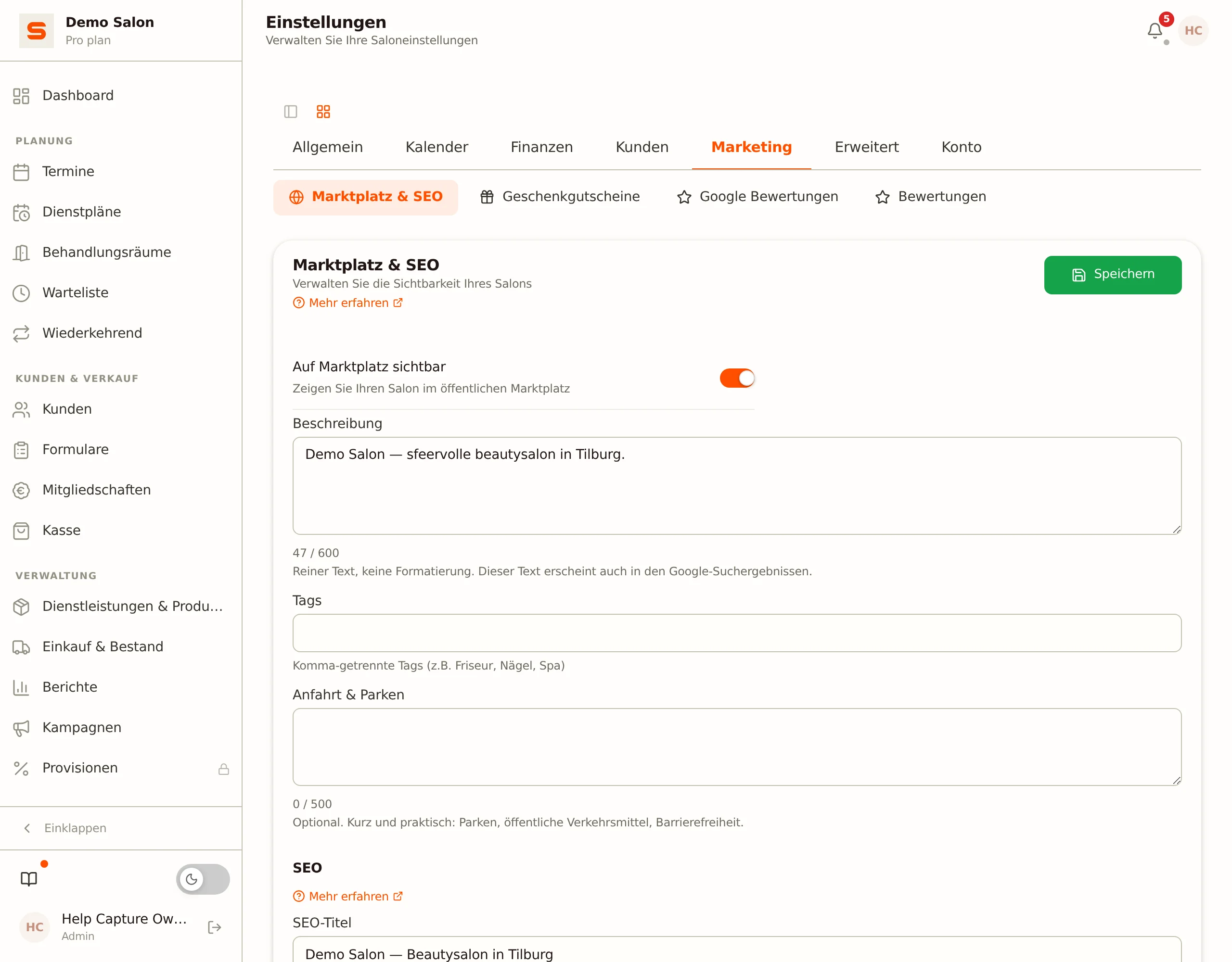Toggle Auf Marktplatz sichtbar switch
The image size is (1232, 962).
pos(737,378)
